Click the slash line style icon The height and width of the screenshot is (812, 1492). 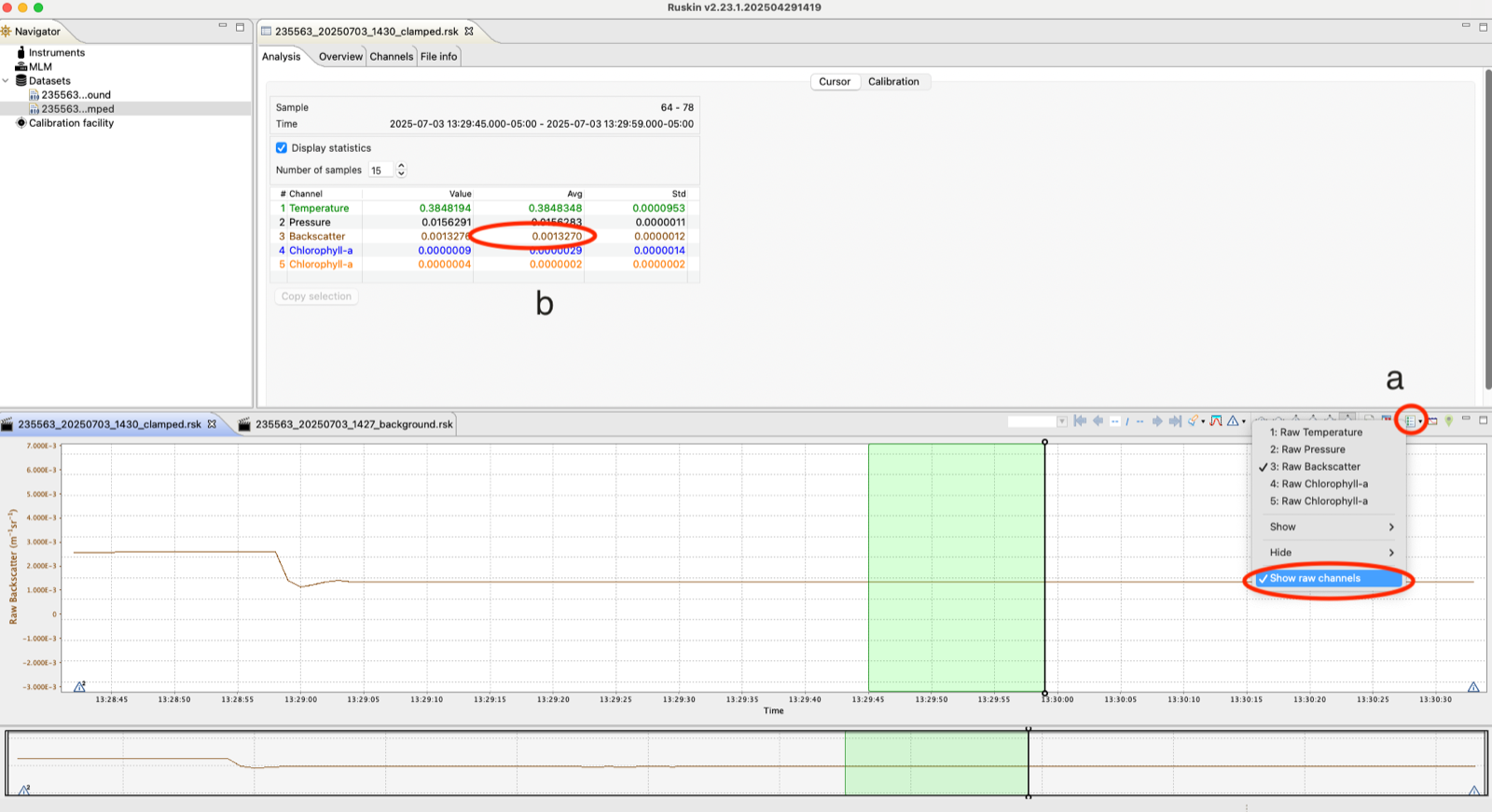[1127, 421]
